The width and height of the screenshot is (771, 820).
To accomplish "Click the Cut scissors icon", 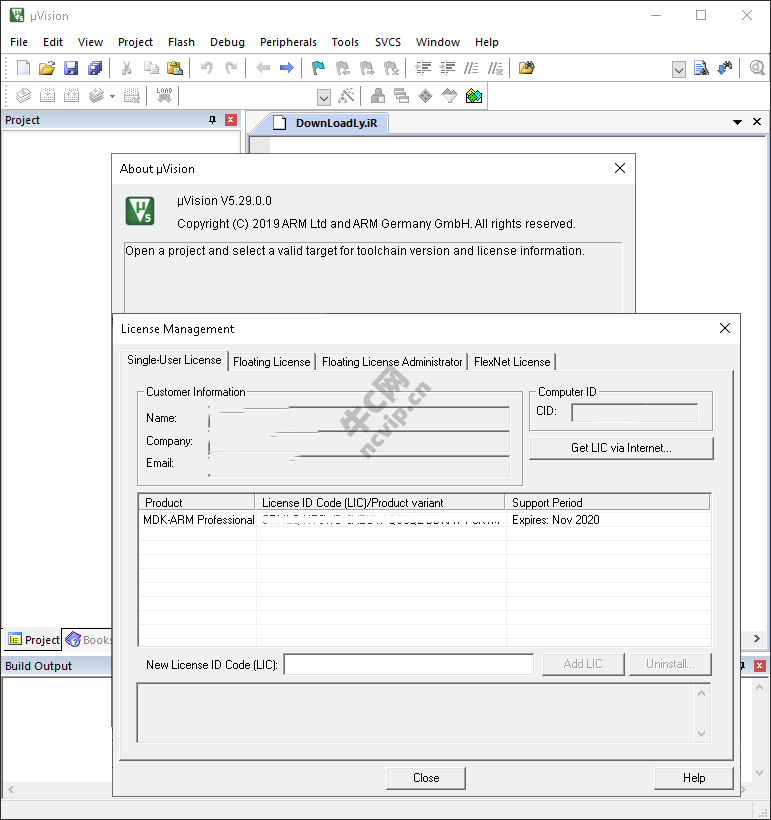I will pyautogui.click(x=126, y=68).
